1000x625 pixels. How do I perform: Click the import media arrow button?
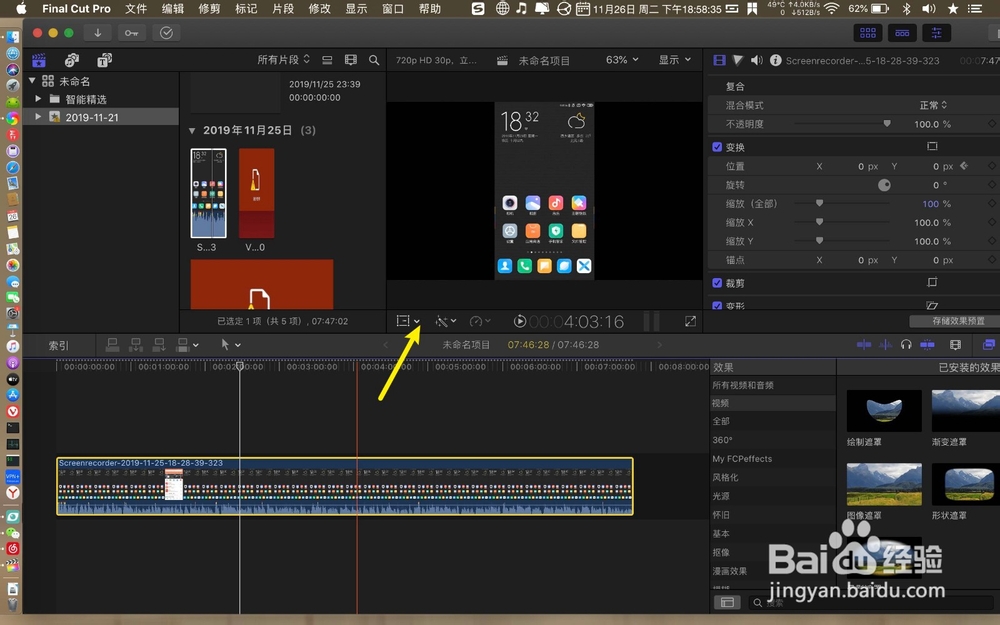(98, 33)
